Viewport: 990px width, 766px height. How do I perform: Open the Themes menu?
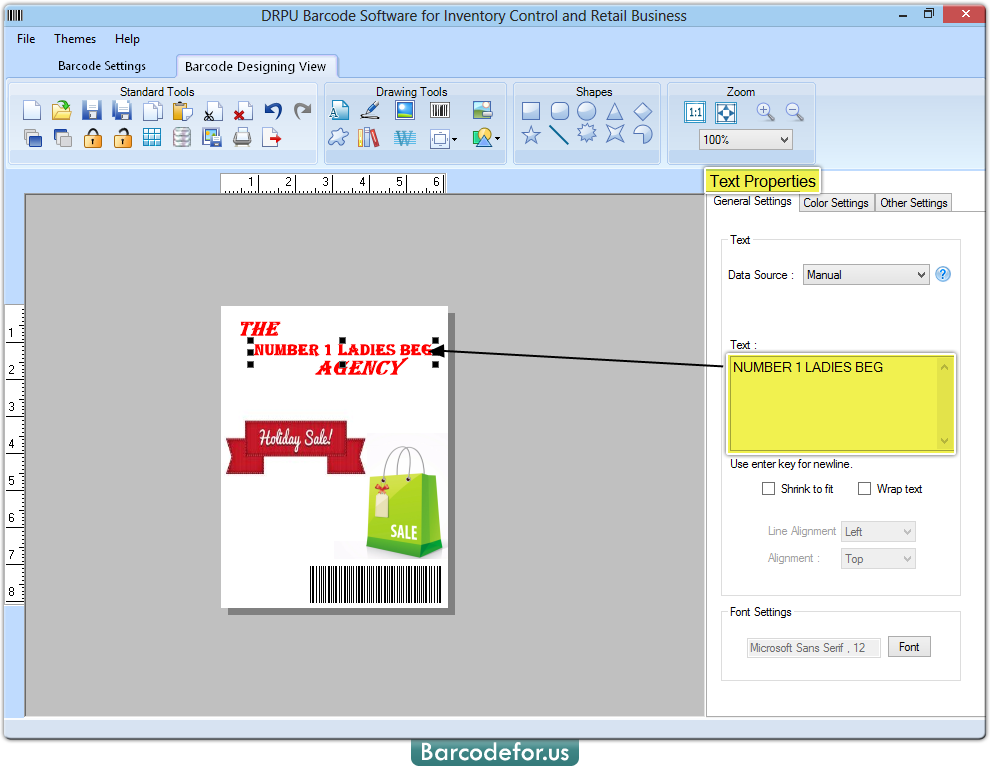coord(75,38)
